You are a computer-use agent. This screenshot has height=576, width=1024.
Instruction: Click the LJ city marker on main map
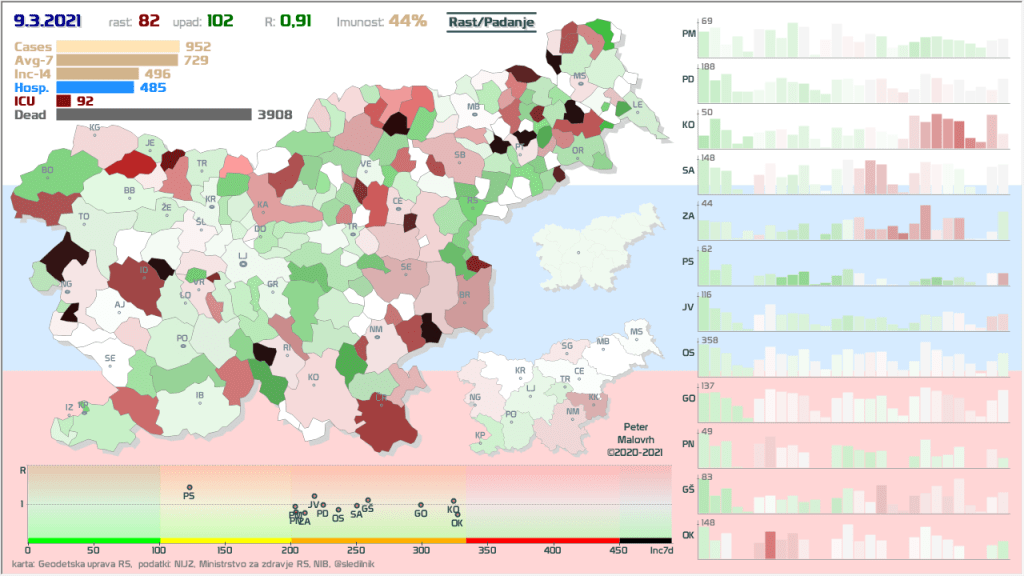242,266
